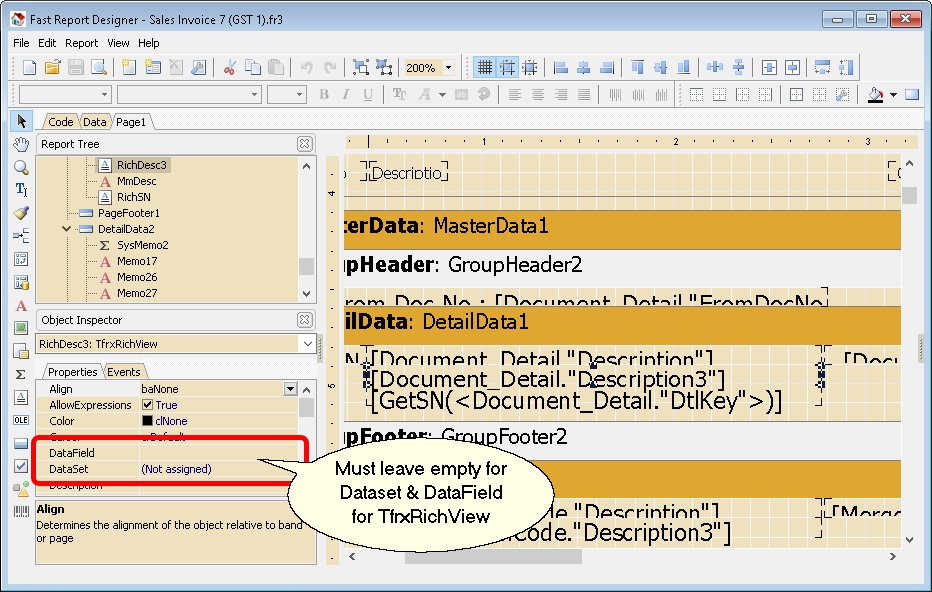Image resolution: width=932 pixels, height=592 pixels.
Task: Click the clNone color swatch
Action: 147,421
